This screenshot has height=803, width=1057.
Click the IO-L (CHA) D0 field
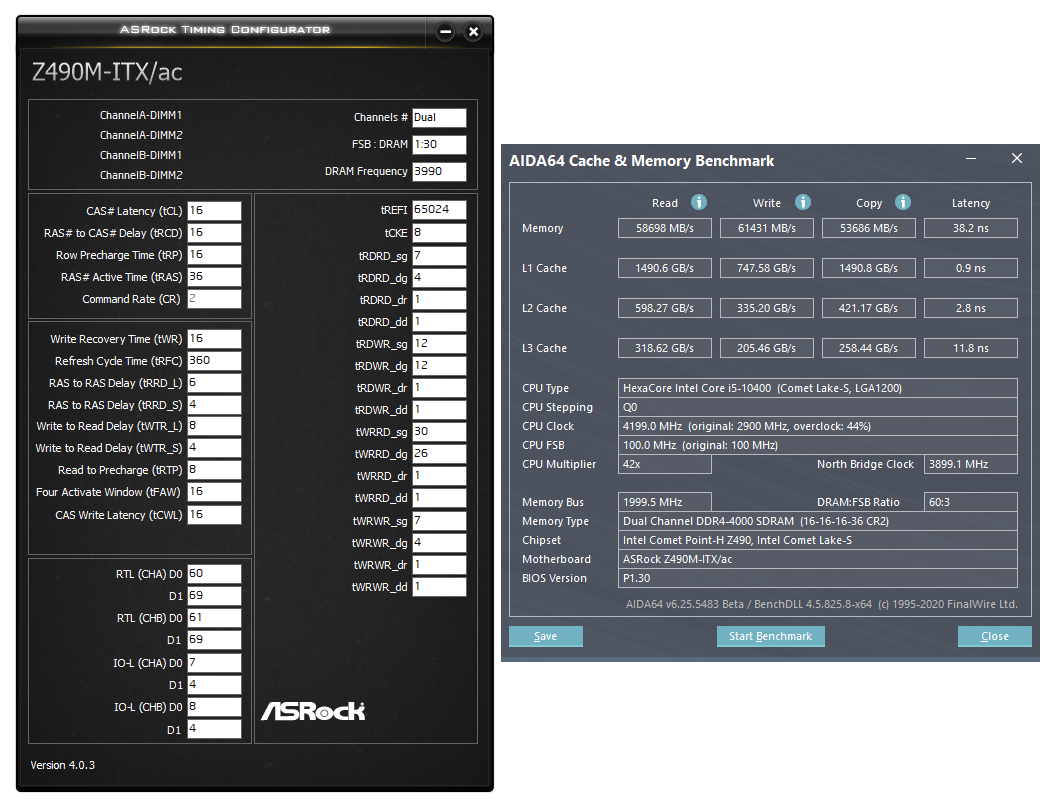pyautogui.click(x=214, y=663)
